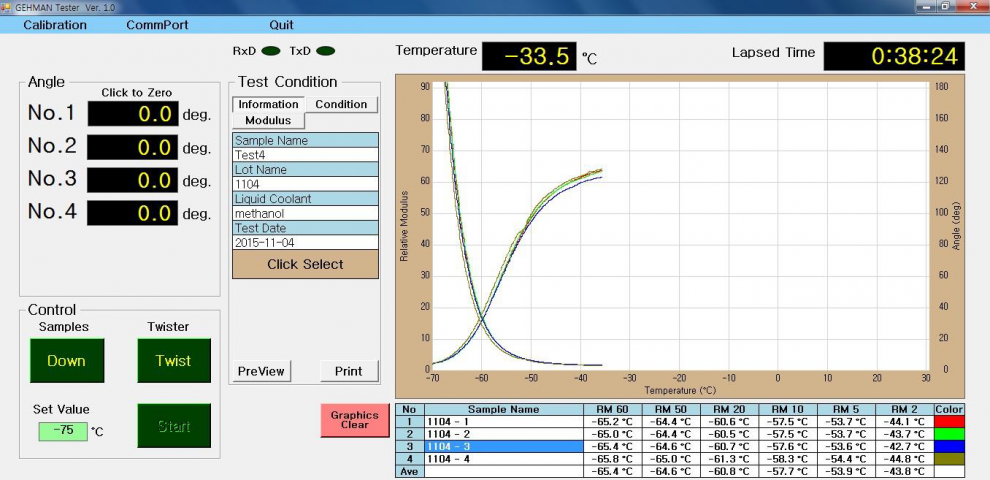Screen dimensions: 990x480
Task: Click the Graphics Clear button
Action: (355, 420)
